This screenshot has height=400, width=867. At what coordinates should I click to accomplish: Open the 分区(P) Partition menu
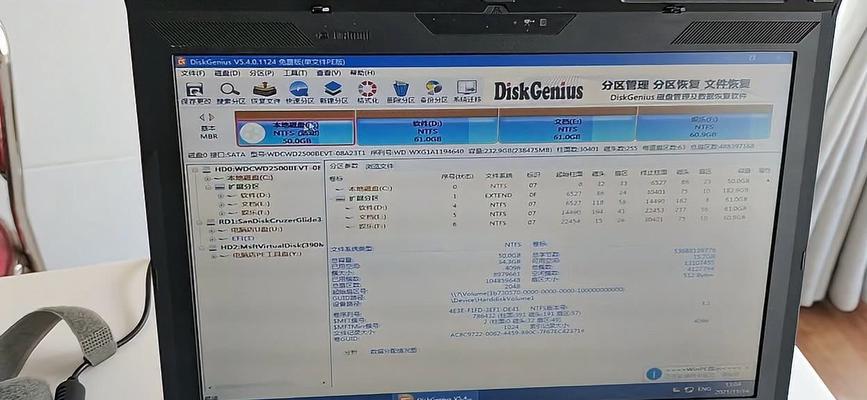pos(261,73)
